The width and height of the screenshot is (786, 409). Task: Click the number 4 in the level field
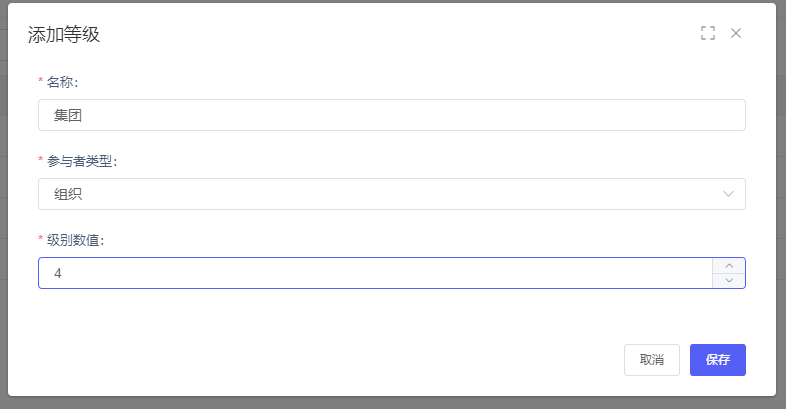pos(58,273)
